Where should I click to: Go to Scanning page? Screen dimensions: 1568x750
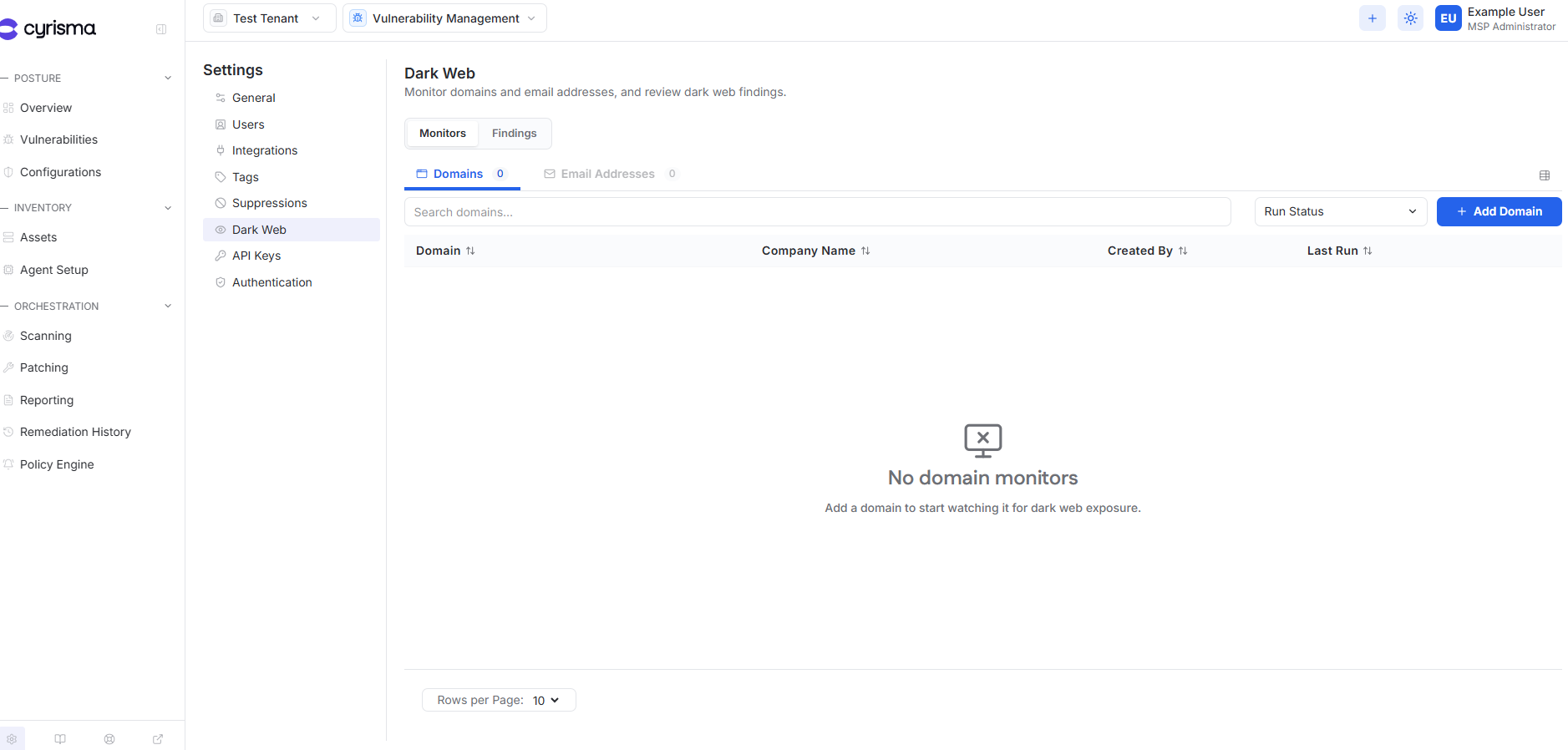[x=46, y=336]
